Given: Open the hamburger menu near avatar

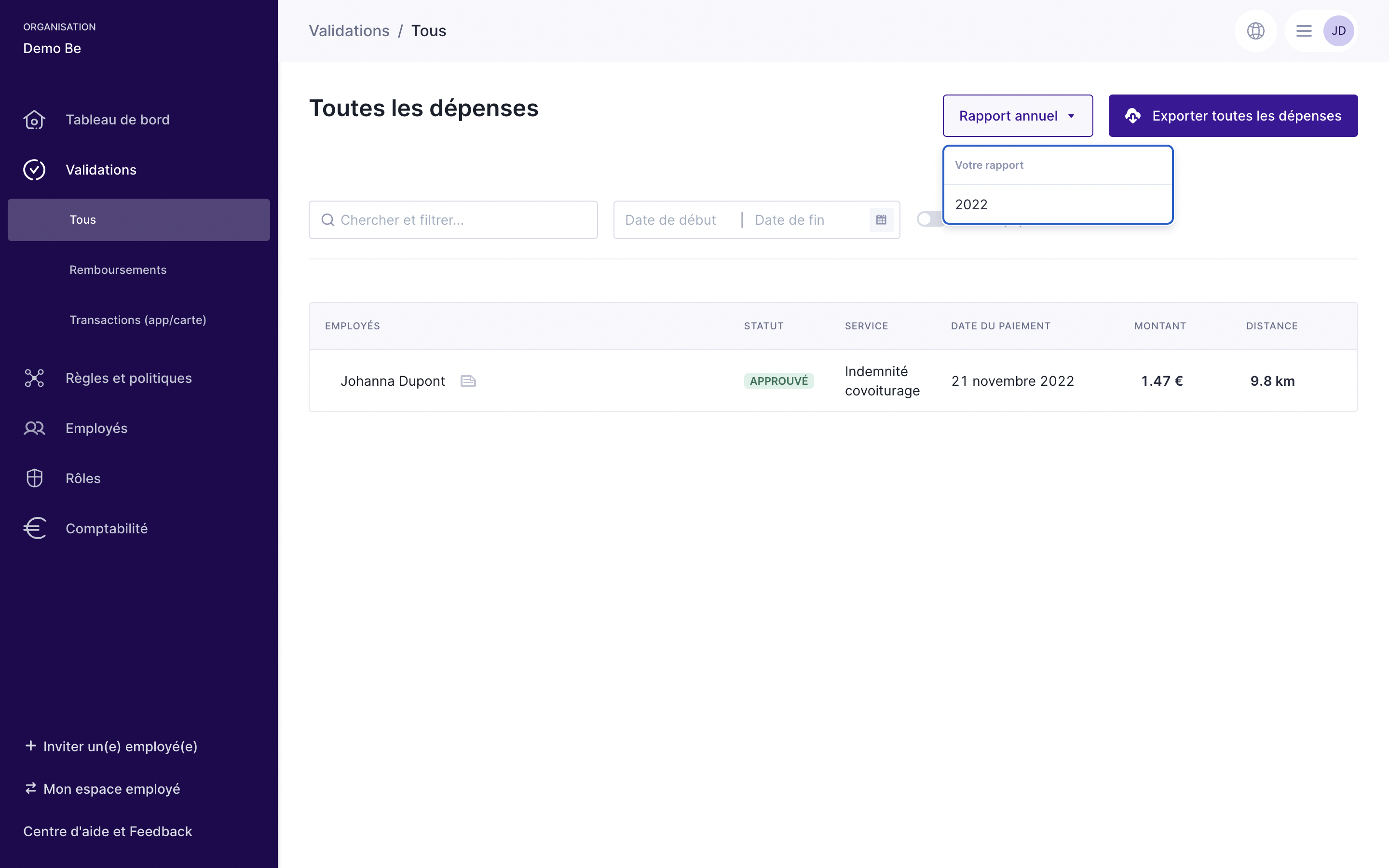Looking at the screenshot, I should pos(1304,31).
